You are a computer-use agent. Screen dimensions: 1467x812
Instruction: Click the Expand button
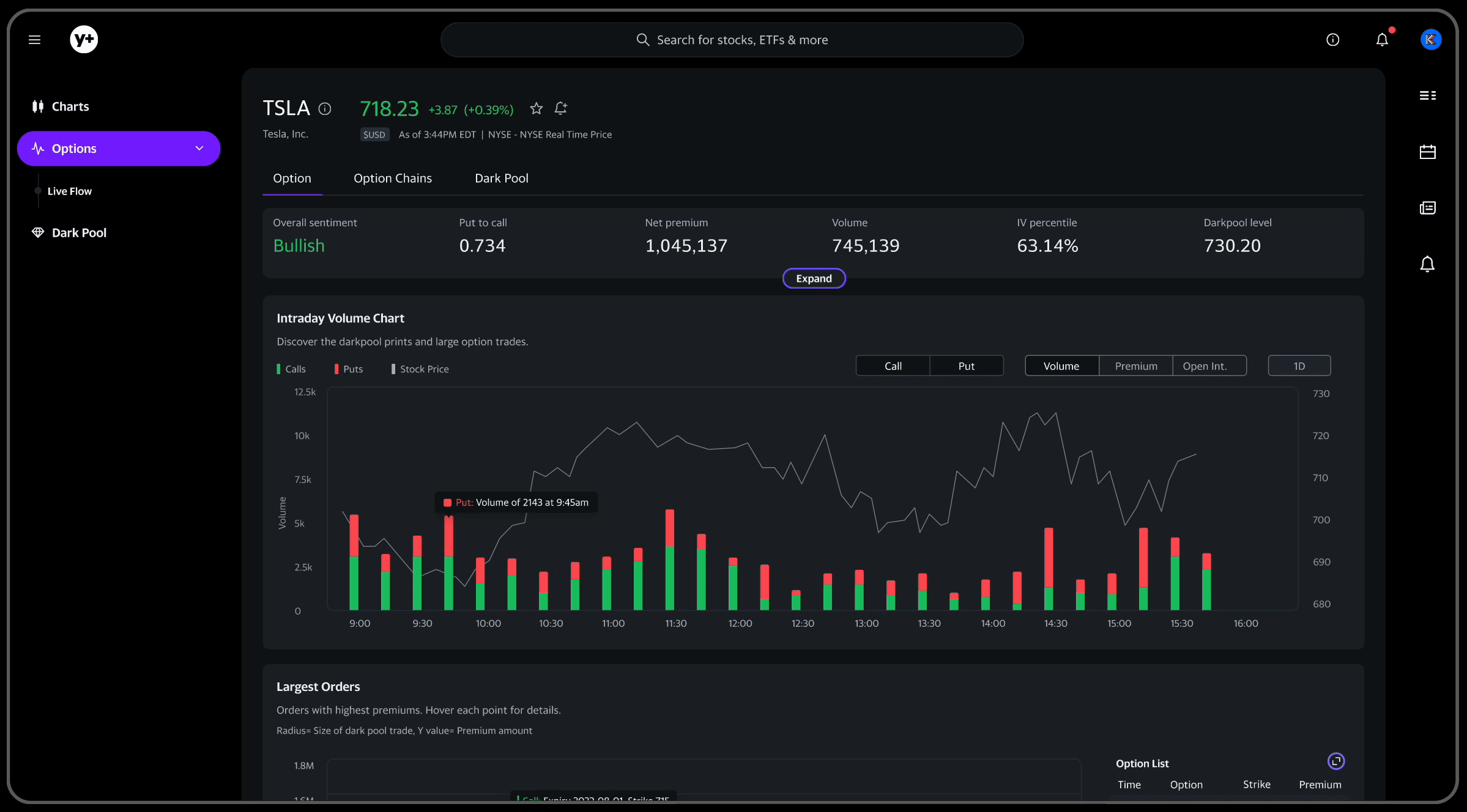pyautogui.click(x=814, y=278)
